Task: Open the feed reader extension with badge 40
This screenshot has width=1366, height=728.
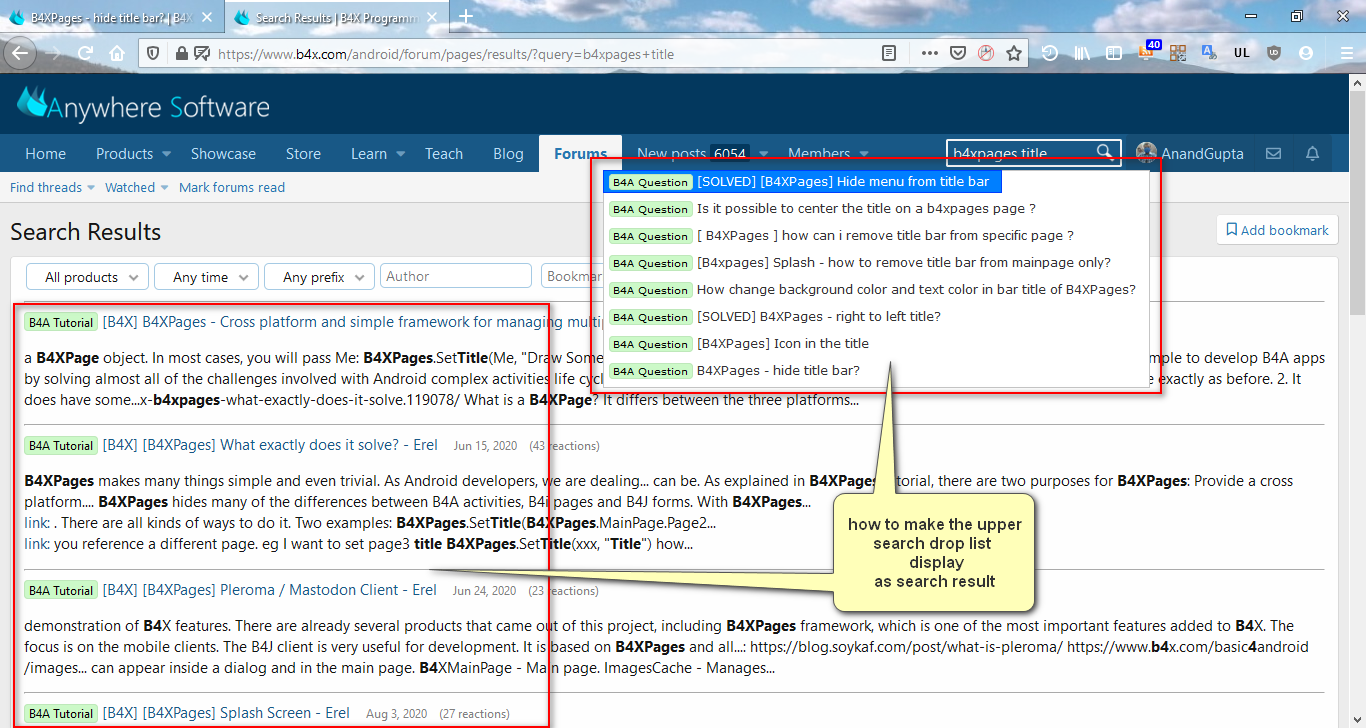Action: click(x=1148, y=52)
